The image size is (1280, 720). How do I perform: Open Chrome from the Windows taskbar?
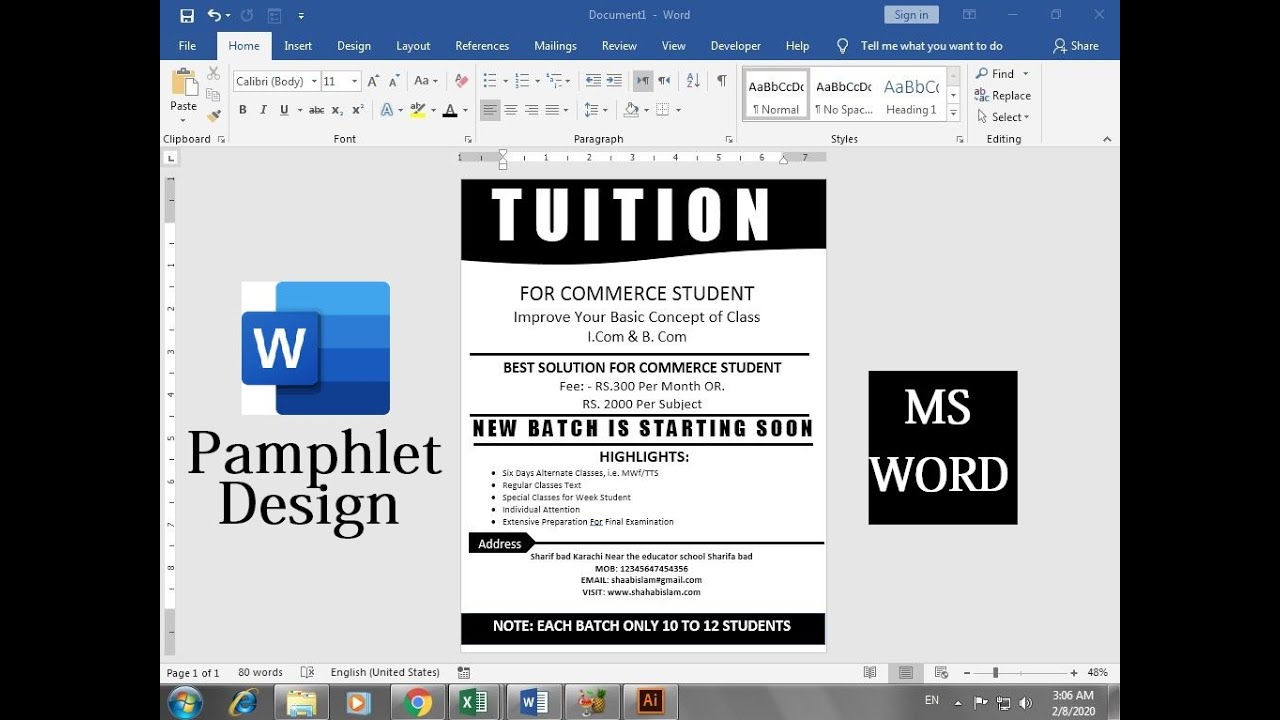tap(416, 702)
